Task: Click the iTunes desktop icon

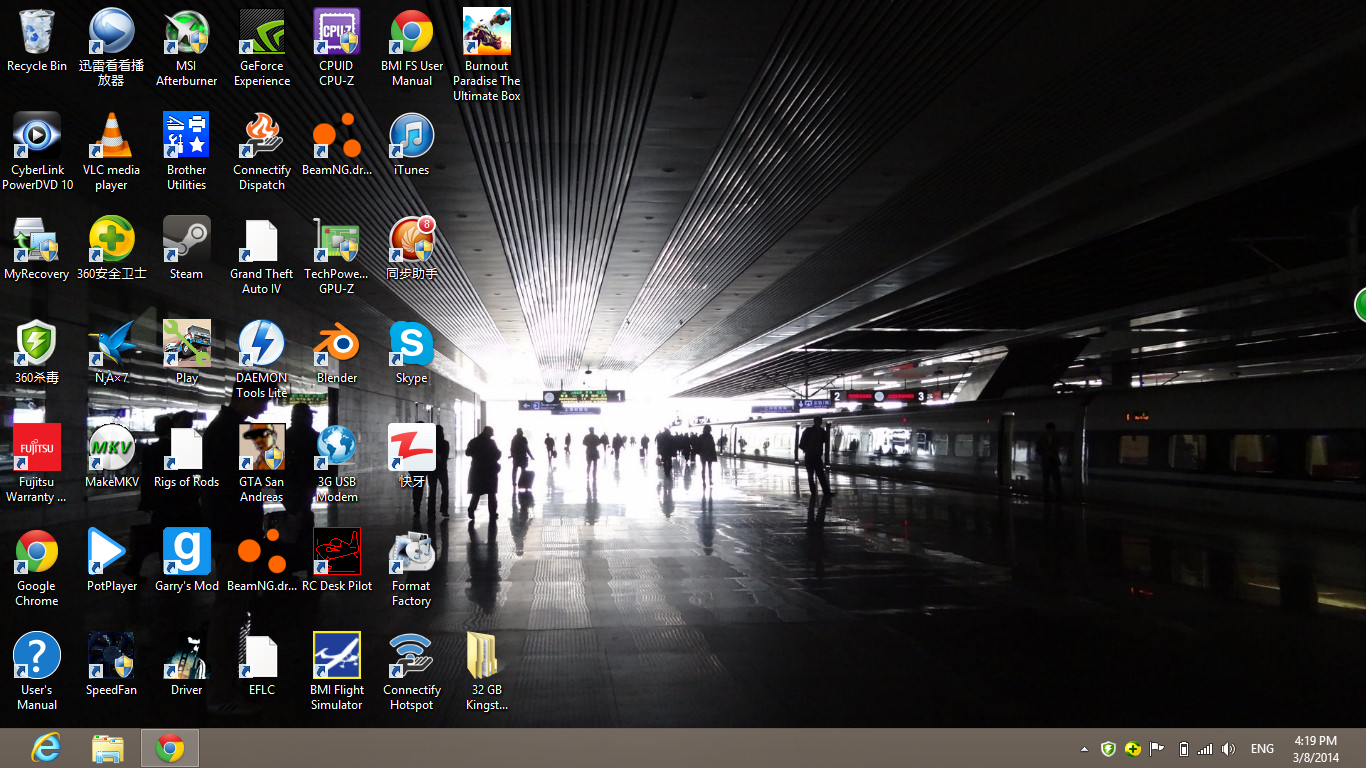Action: coord(411,137)
